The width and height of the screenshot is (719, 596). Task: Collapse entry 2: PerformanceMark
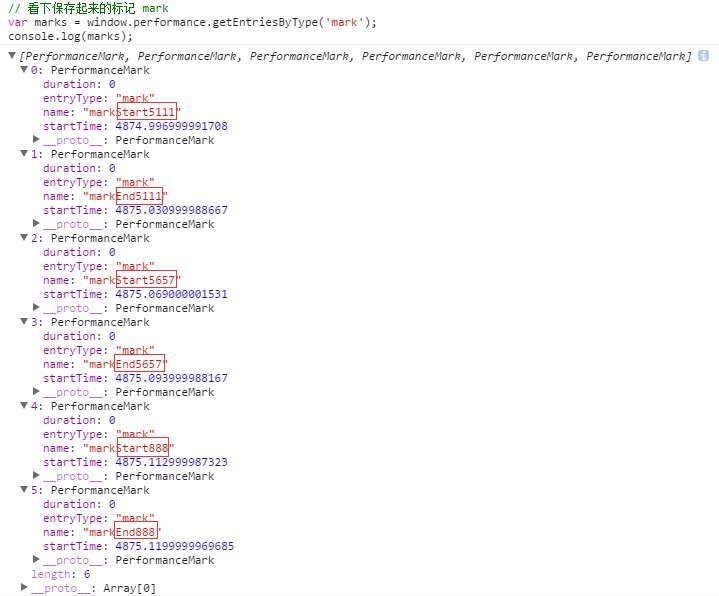click(24, 238)
